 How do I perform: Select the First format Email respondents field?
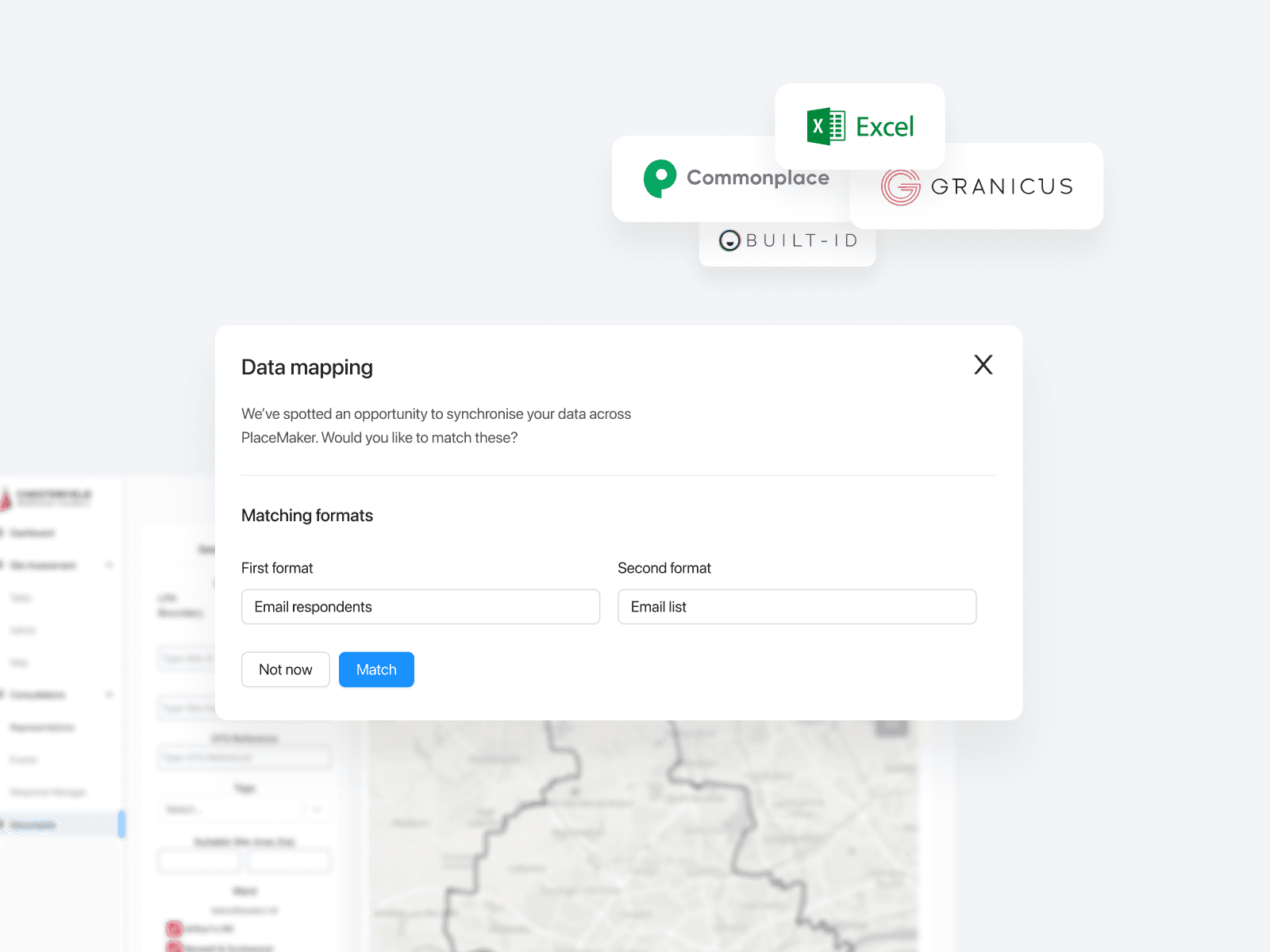click(421, 607)
